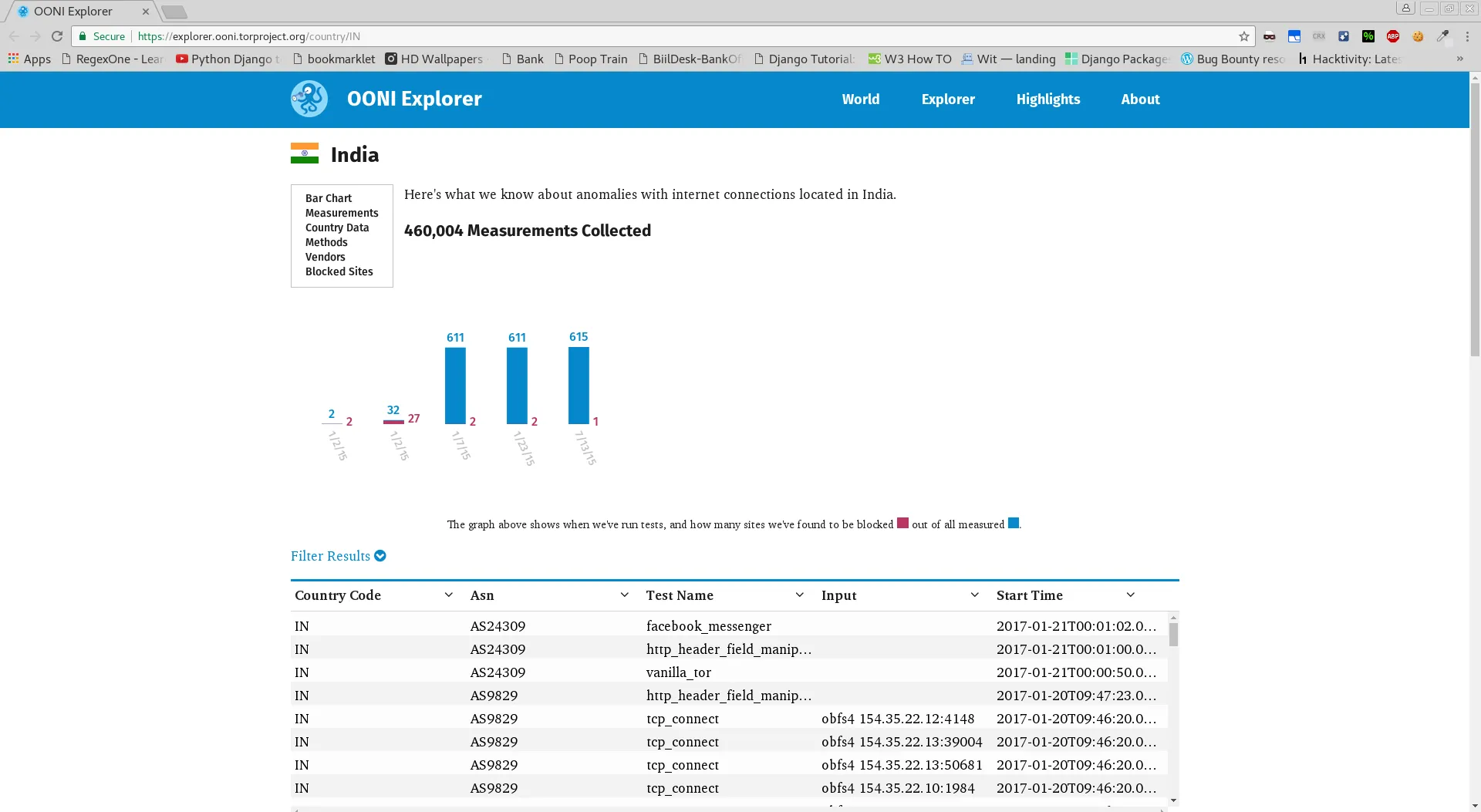Open the Adblock Plus extension

click(x=1393, y=36)
